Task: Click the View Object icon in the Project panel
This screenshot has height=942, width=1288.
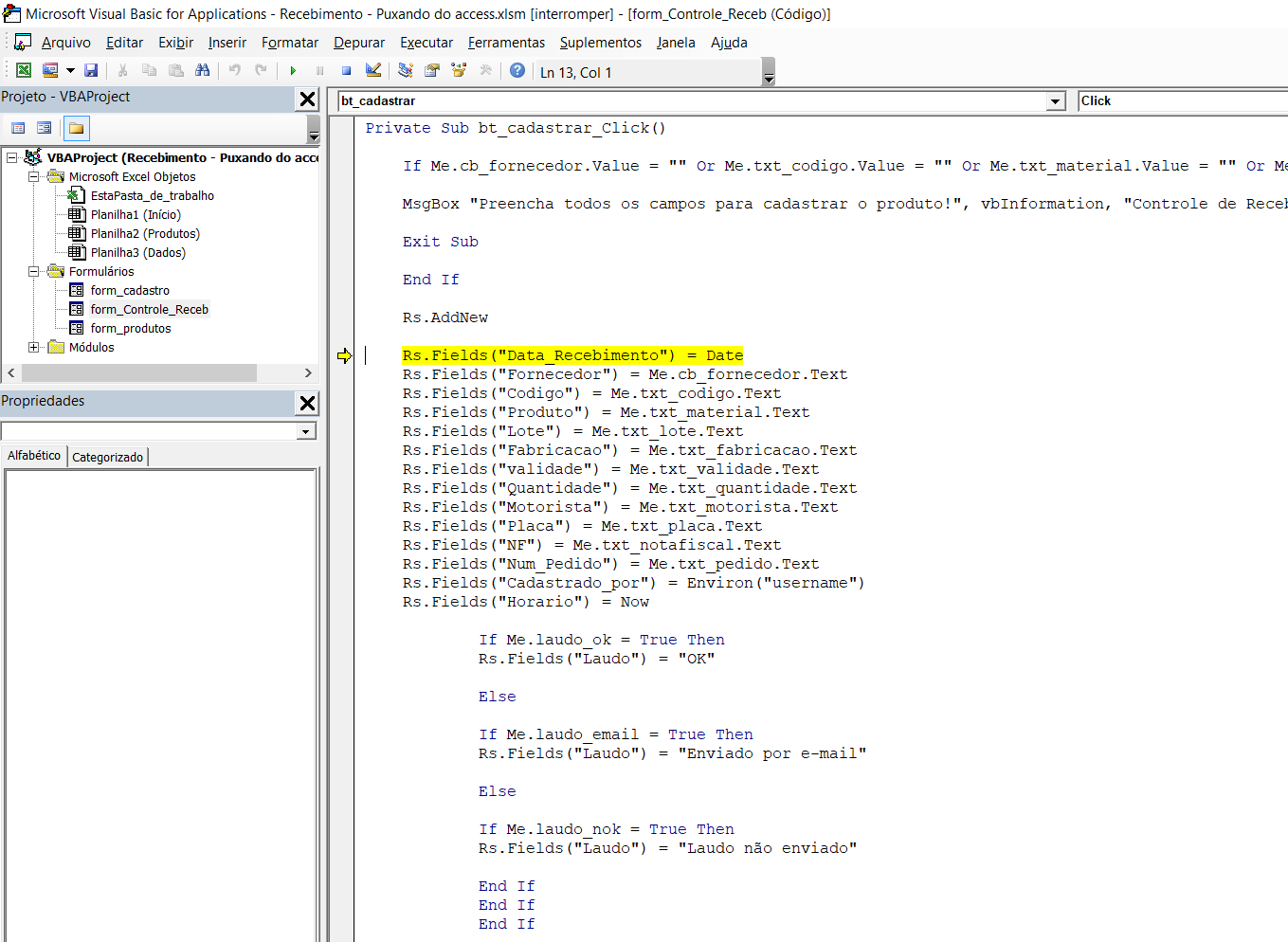Action: click(44, 128)
